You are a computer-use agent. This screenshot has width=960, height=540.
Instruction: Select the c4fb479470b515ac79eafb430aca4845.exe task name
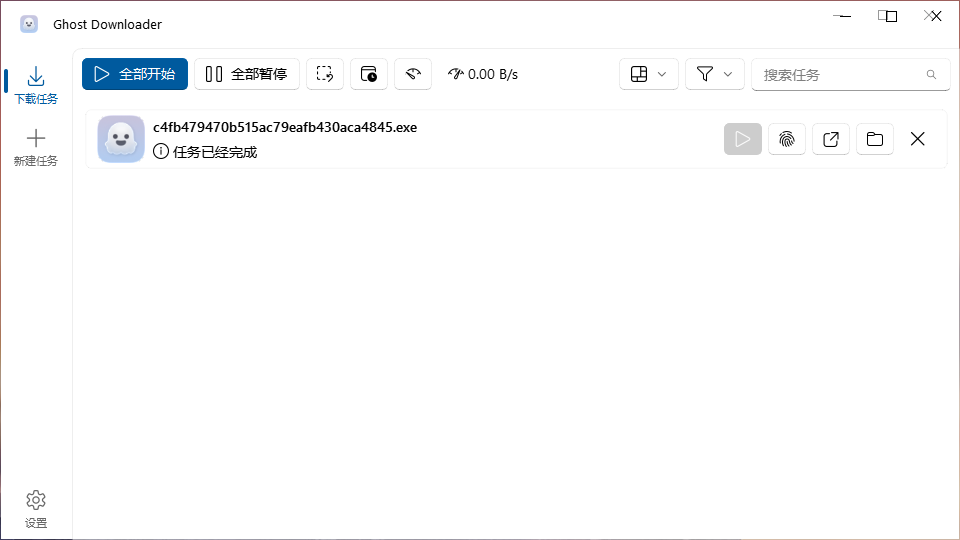point(285,127)
